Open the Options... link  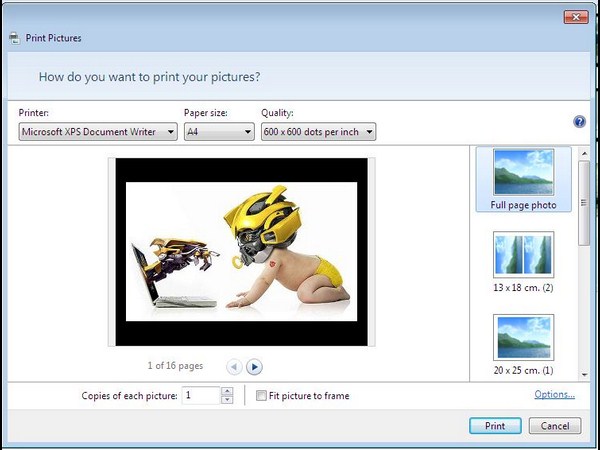[554, 394]
